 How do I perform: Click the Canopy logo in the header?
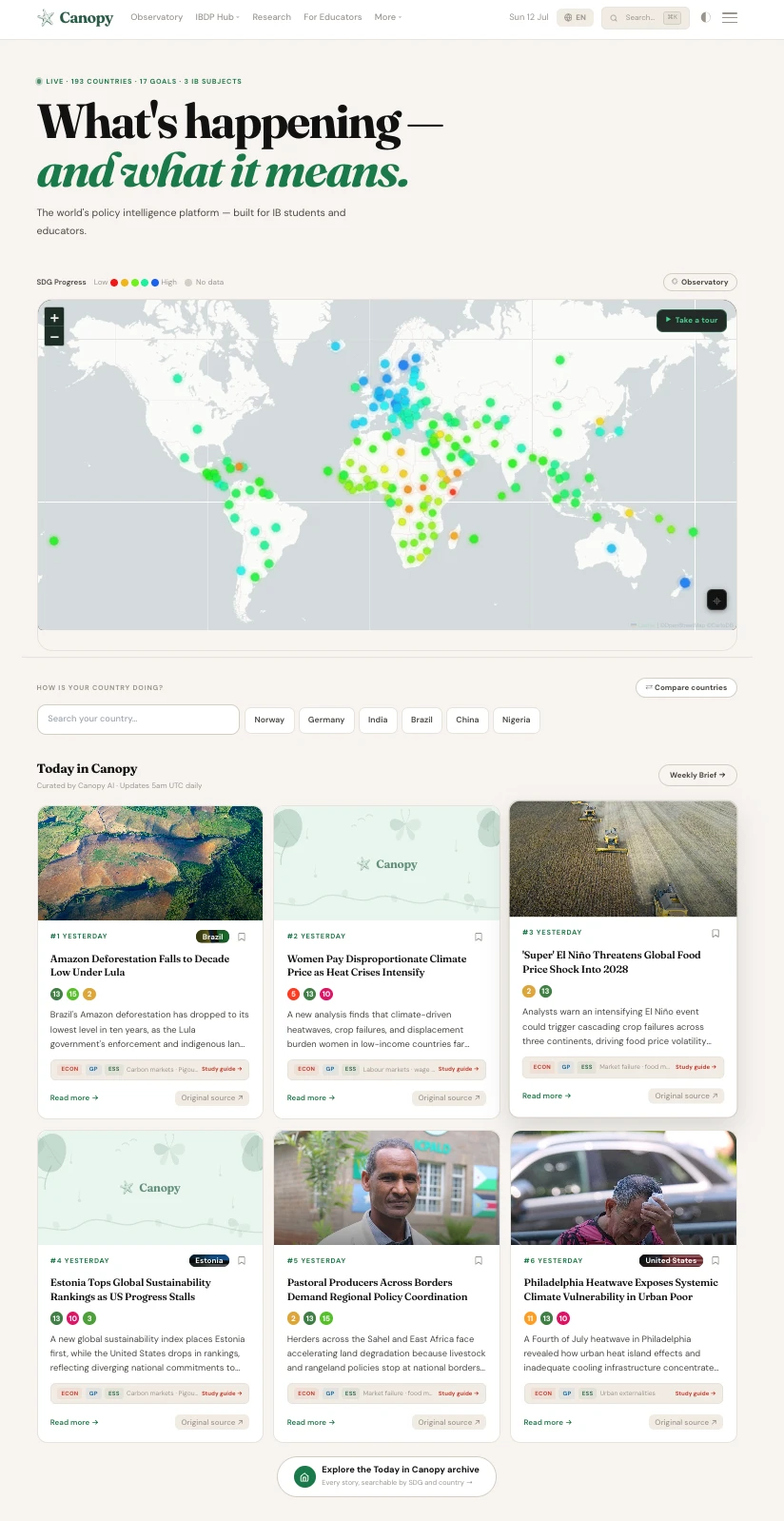coord(75,17)
